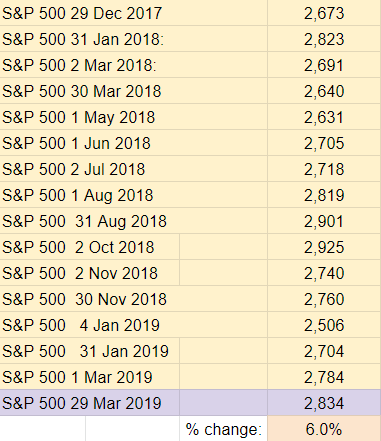The width and height of the screenshot is (381, 441).
Task: Click the highlighted 2,834 value cell
Action: 324,403
